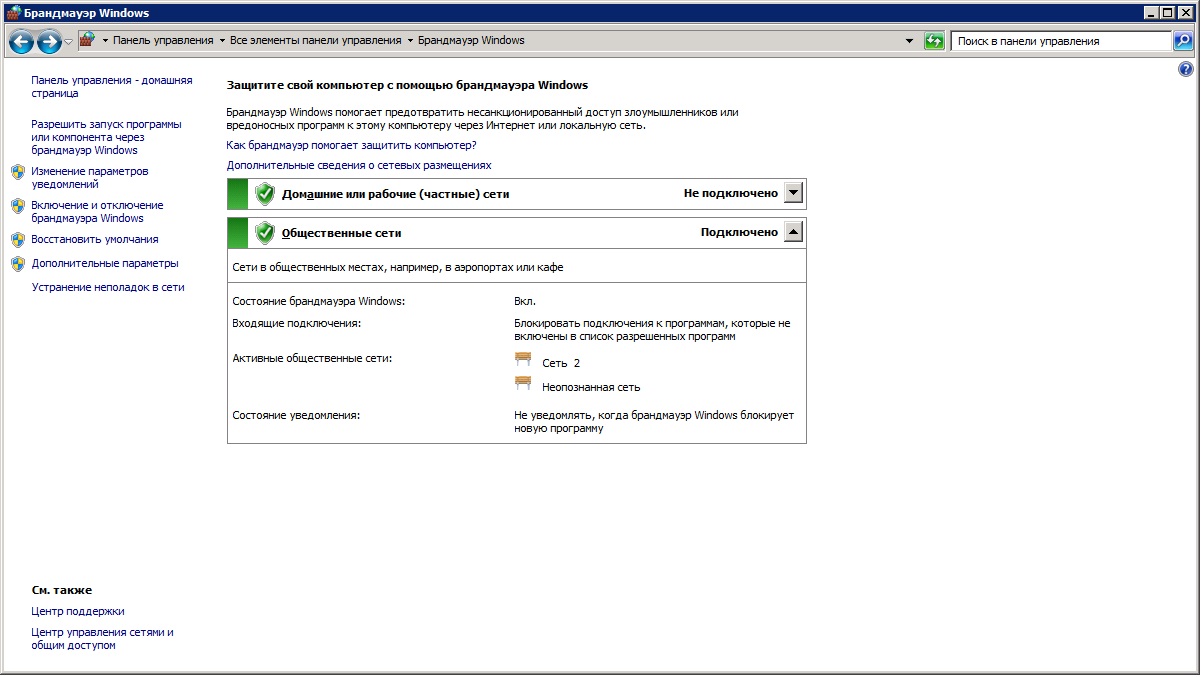Click heading Защитите свой компьютер с помощью брандмауэра
Image resolution: width=1204 pixels, height=677 pixels.
tap(408, 85)
